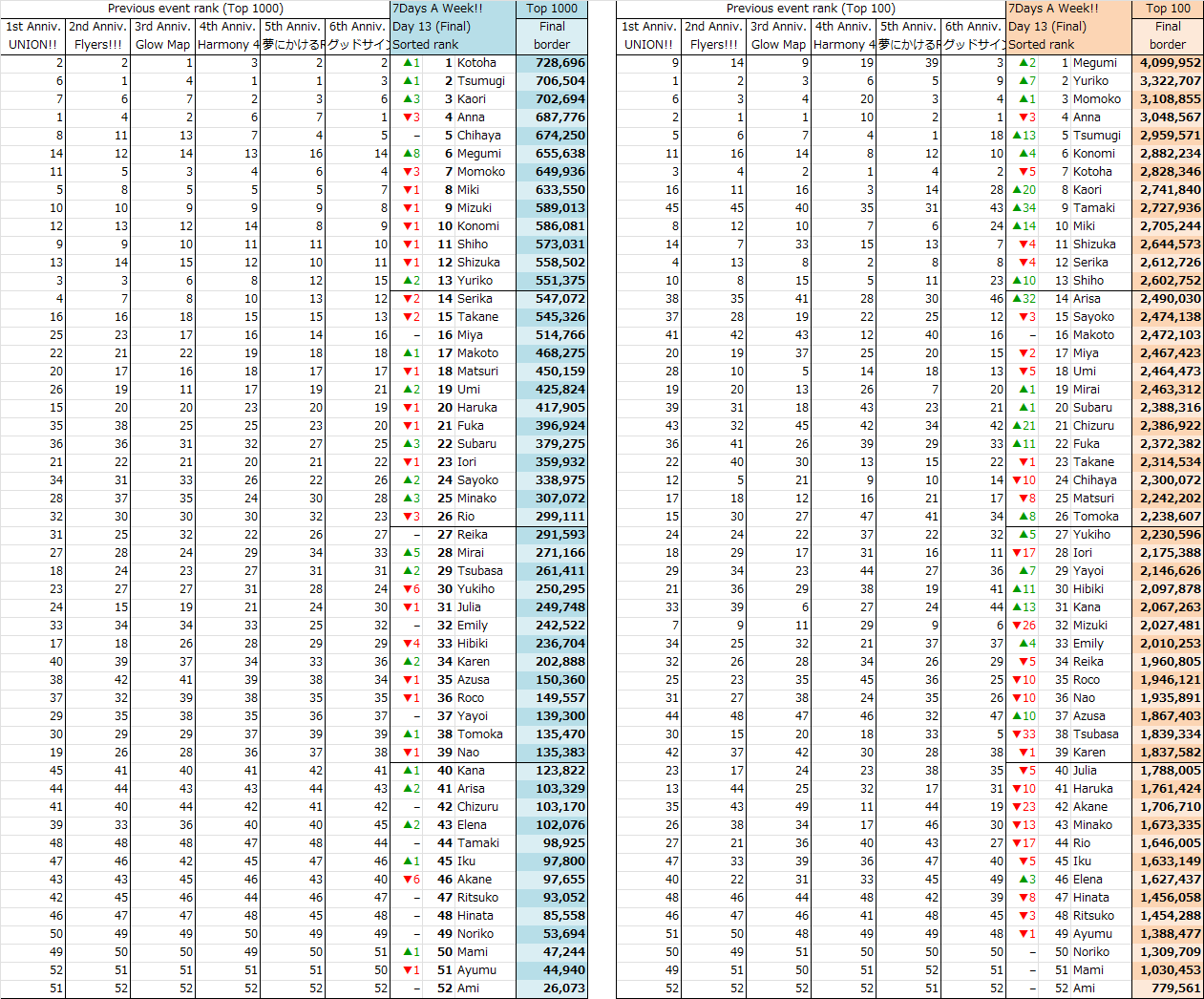Select the name Noriko beside 53,694
Screen dimensions: 1204x999
click(x=475, y=934)
